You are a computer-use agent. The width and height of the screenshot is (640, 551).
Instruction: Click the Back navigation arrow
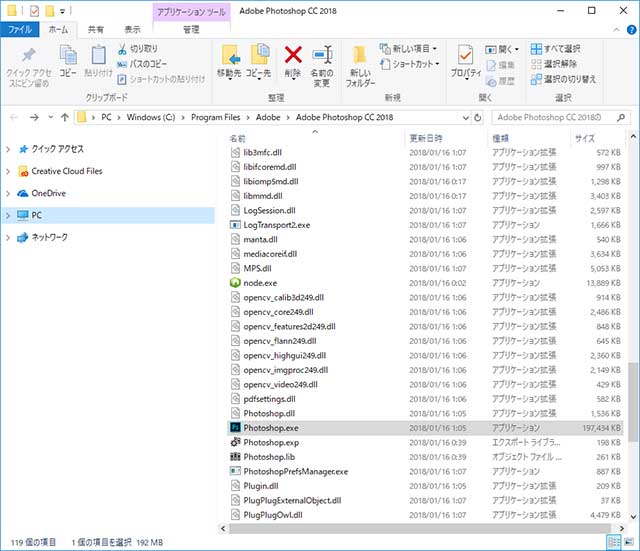[x=14, y=118]
